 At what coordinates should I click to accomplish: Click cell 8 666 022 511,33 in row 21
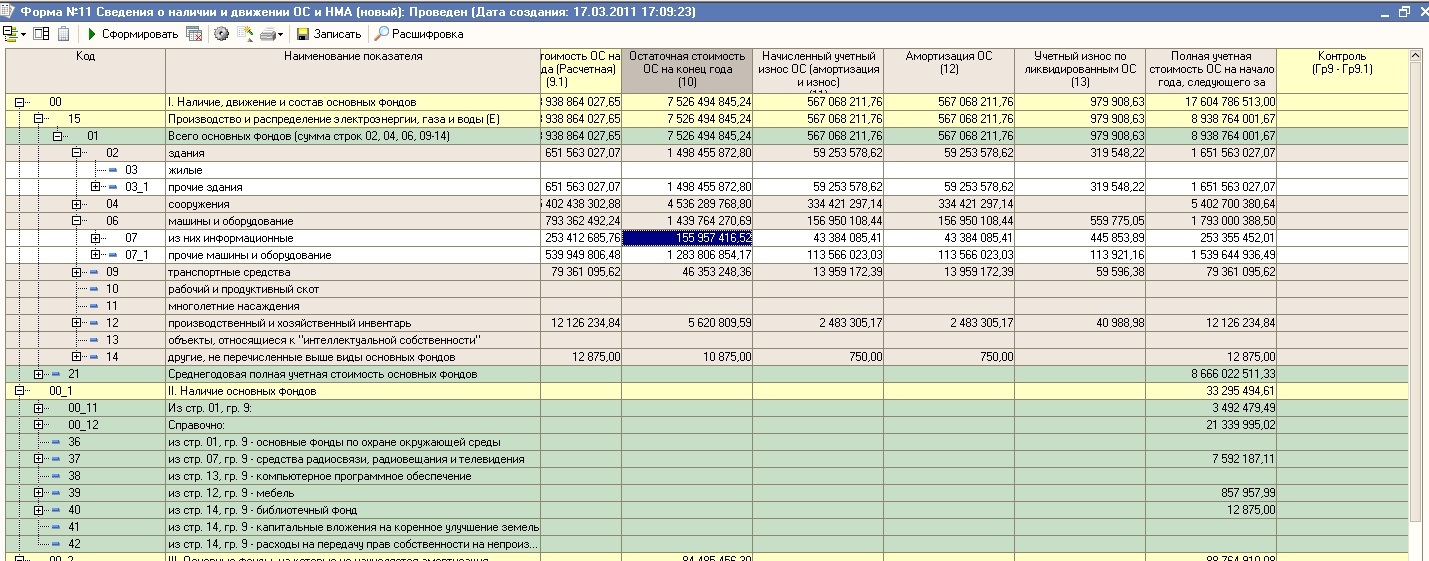[1211, 374]
